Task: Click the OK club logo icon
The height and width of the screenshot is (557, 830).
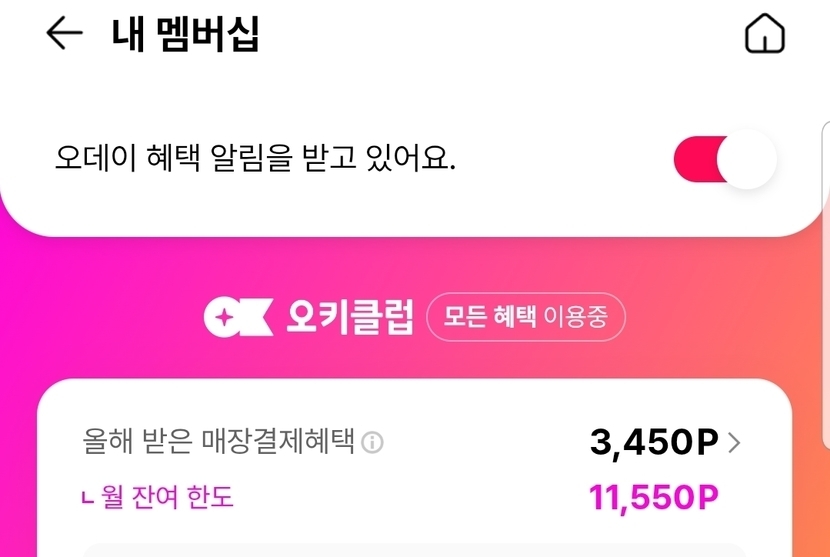Action: [237, 318]
